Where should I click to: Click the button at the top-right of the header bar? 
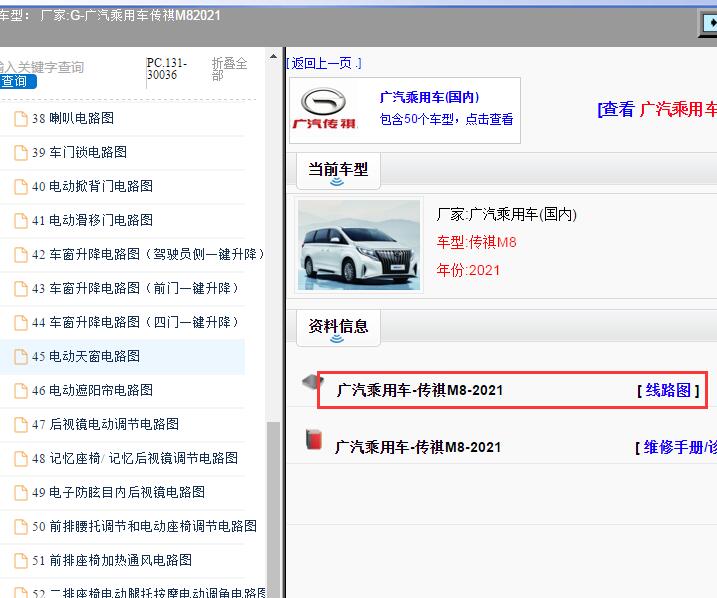(x=708, y=23)
